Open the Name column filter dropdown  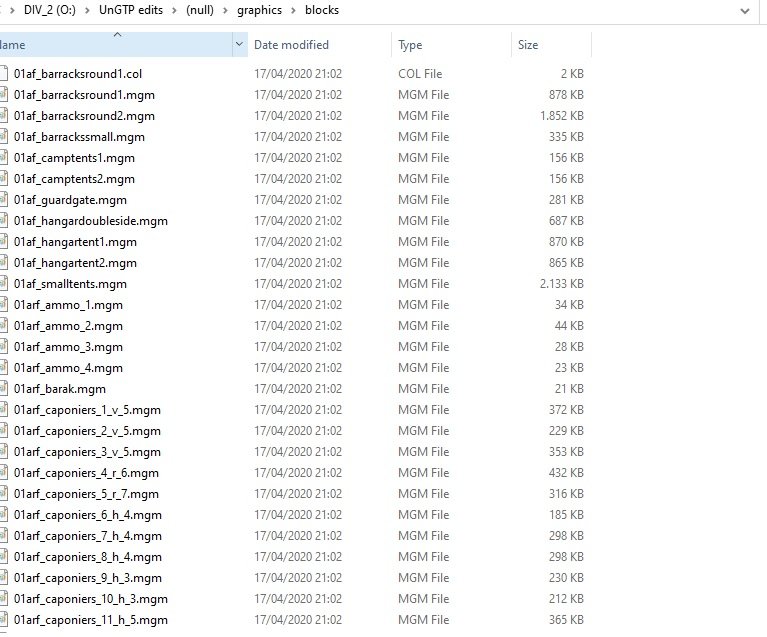[239, 45]
